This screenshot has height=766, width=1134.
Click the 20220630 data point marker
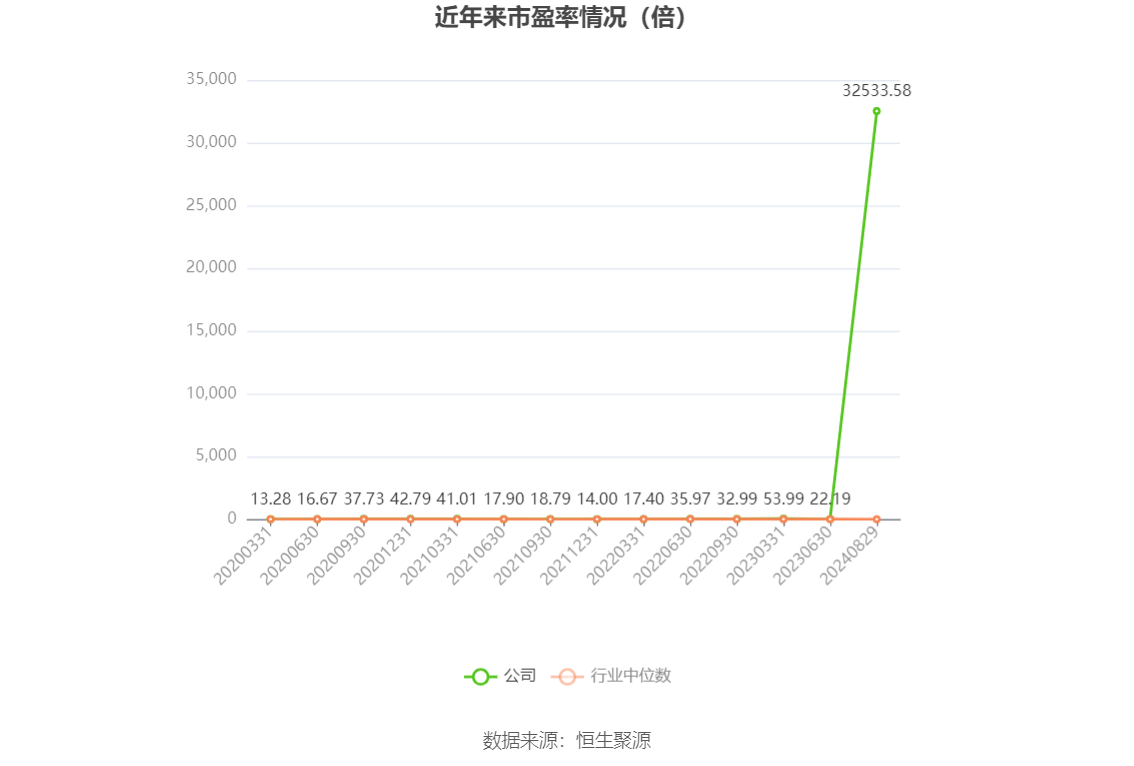(x=690, y=519)
